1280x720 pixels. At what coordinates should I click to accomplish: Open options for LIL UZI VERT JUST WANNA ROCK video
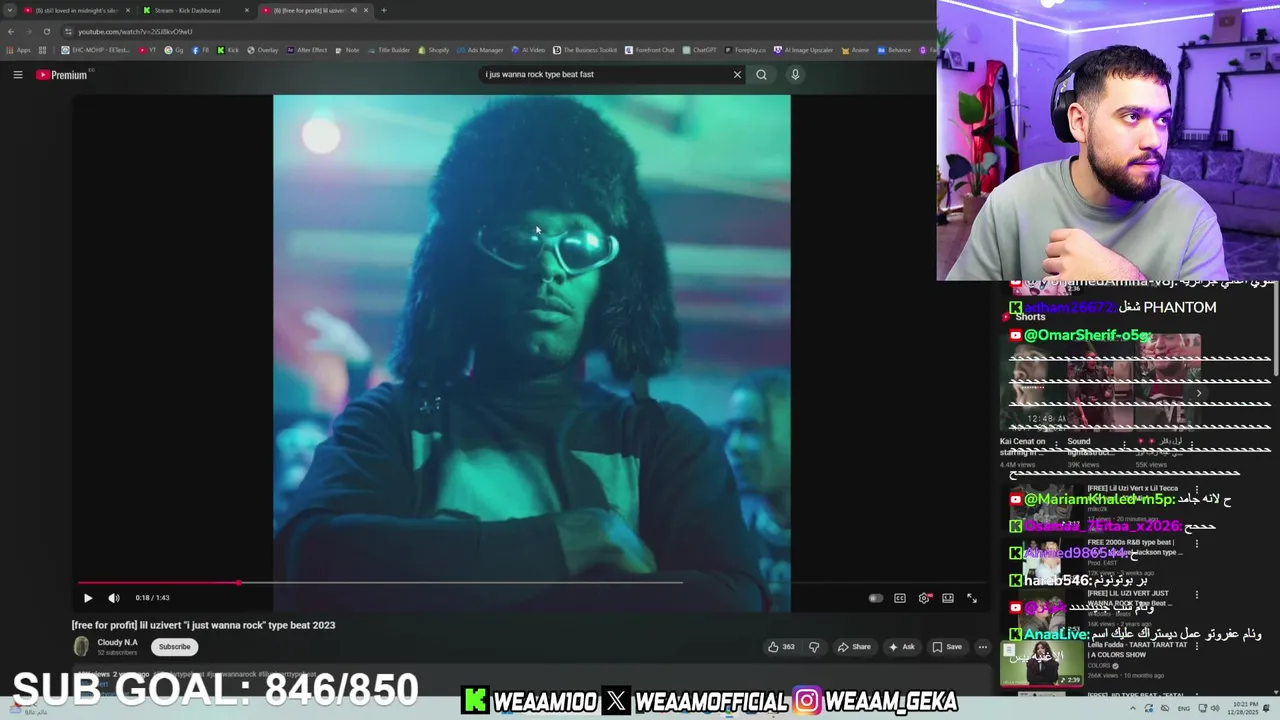coord(1197,595)
